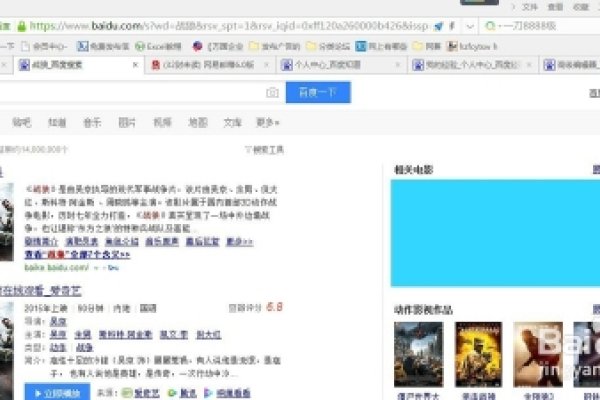Screen dimensions: 600x400
Task: Open the address bar history dropdown arrow
Action: (x=470, y=26)
